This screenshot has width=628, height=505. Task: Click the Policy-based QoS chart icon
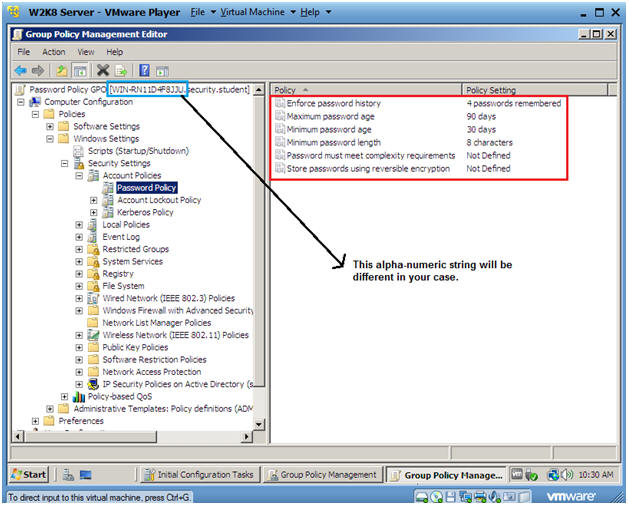[x=79, y=396]
